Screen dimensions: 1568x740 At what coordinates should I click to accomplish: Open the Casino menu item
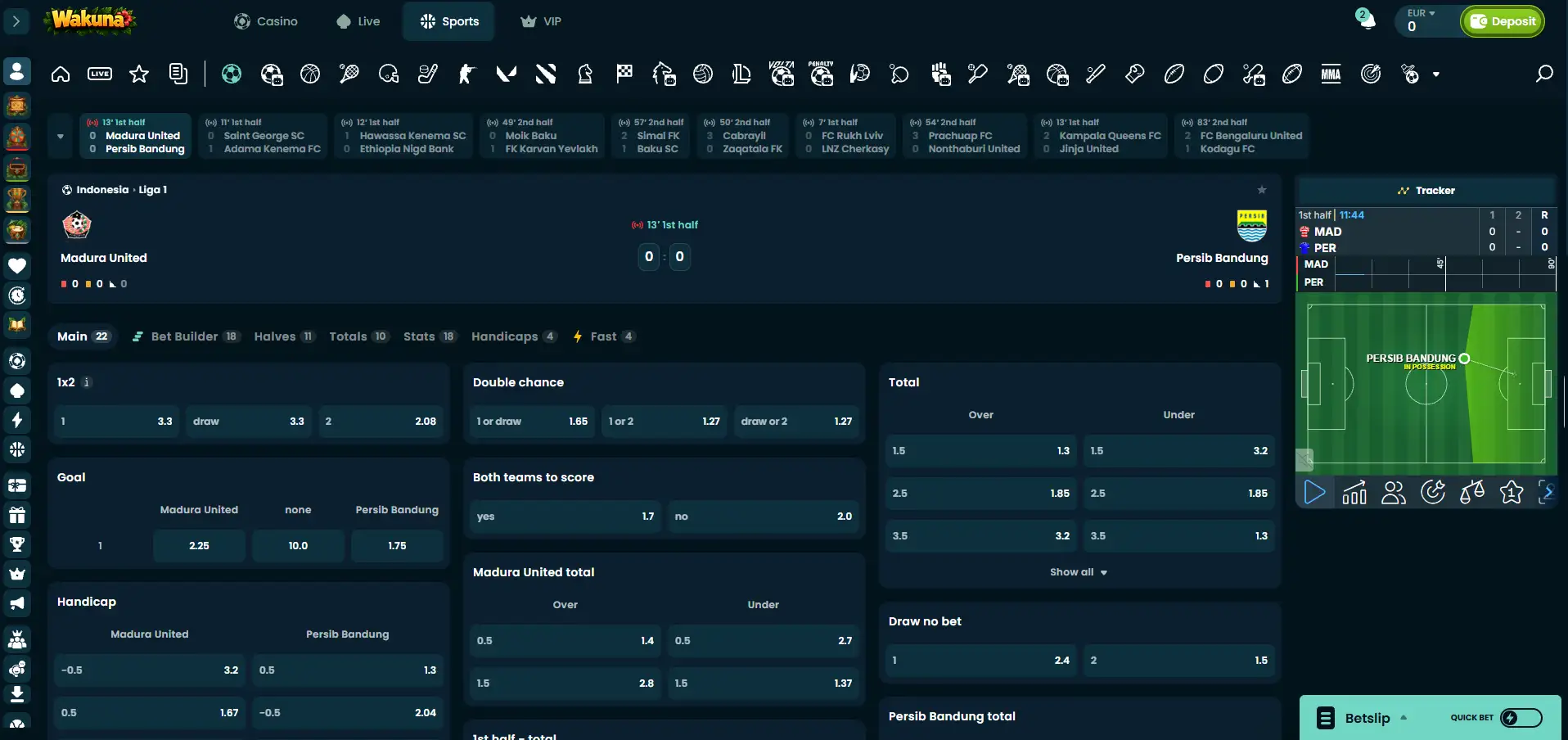point(266,21)
